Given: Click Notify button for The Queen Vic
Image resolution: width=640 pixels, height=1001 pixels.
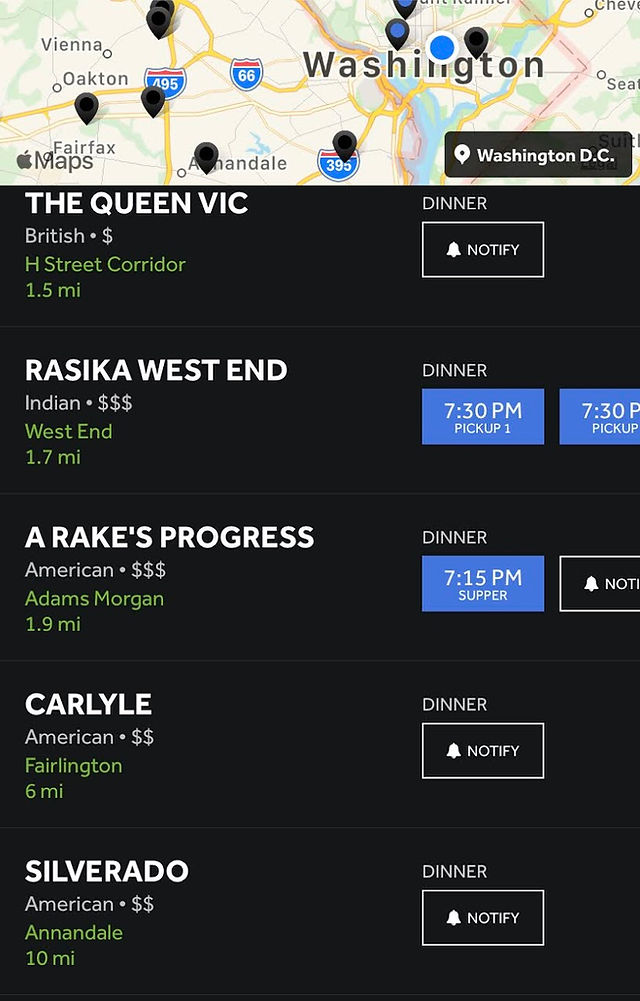Looking at the screenshot, I should [x=483, y=250].
